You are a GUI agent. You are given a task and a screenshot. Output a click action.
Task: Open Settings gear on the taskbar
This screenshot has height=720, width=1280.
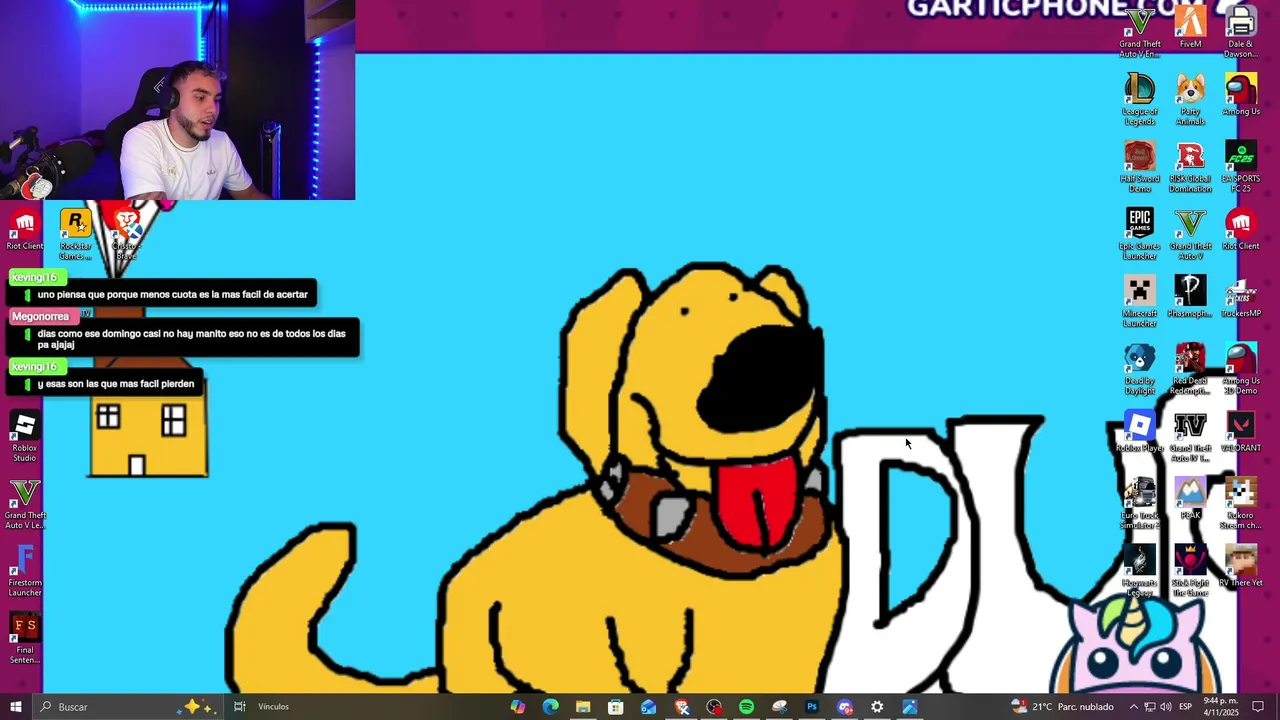[x=877, y=707]
